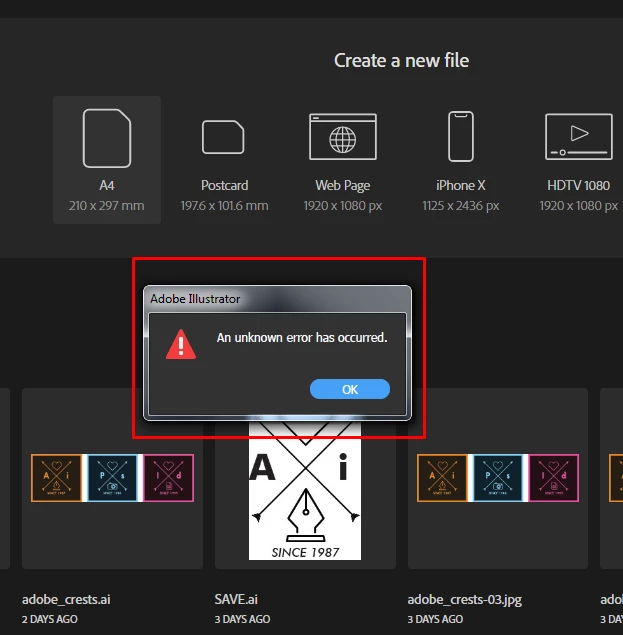Click the Adobe Illustrator dialog title bar
This screenshot has width=623, height=635.
pyautogui.click(x=277, y=299)
